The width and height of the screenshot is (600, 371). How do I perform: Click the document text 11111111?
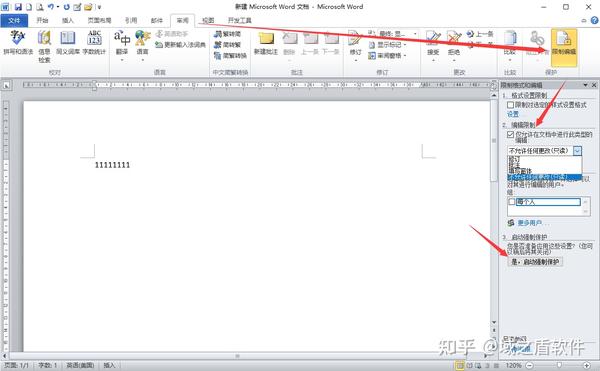112,165
